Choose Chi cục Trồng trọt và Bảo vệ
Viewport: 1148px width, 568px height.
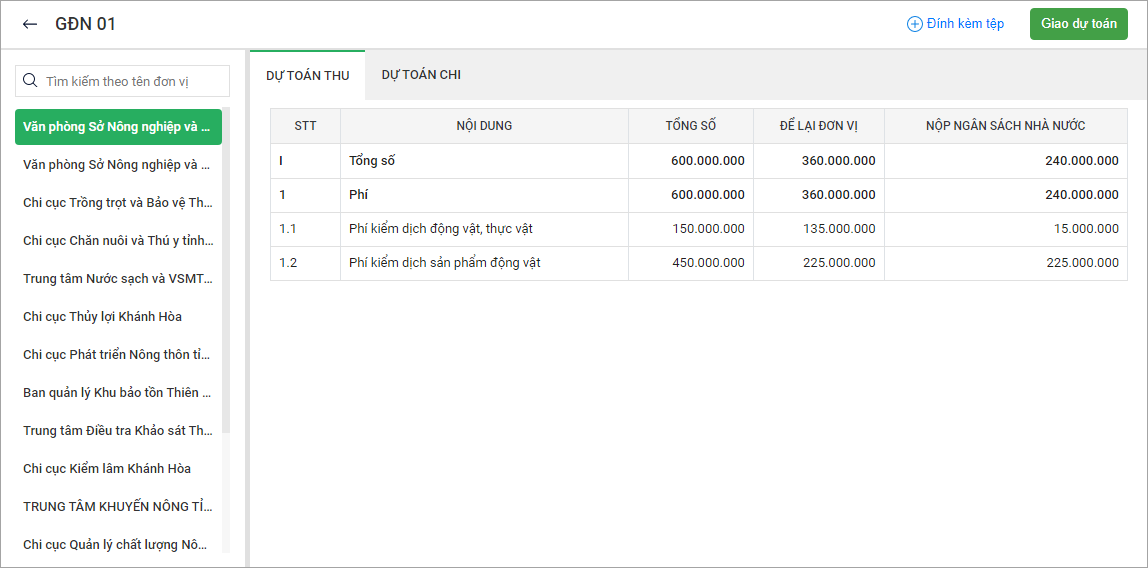[117, 203]
